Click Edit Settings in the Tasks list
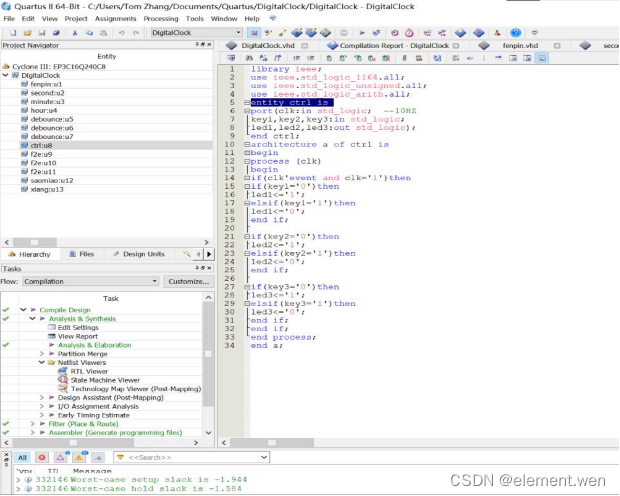 pyautogui.click(x=78, y=328)
